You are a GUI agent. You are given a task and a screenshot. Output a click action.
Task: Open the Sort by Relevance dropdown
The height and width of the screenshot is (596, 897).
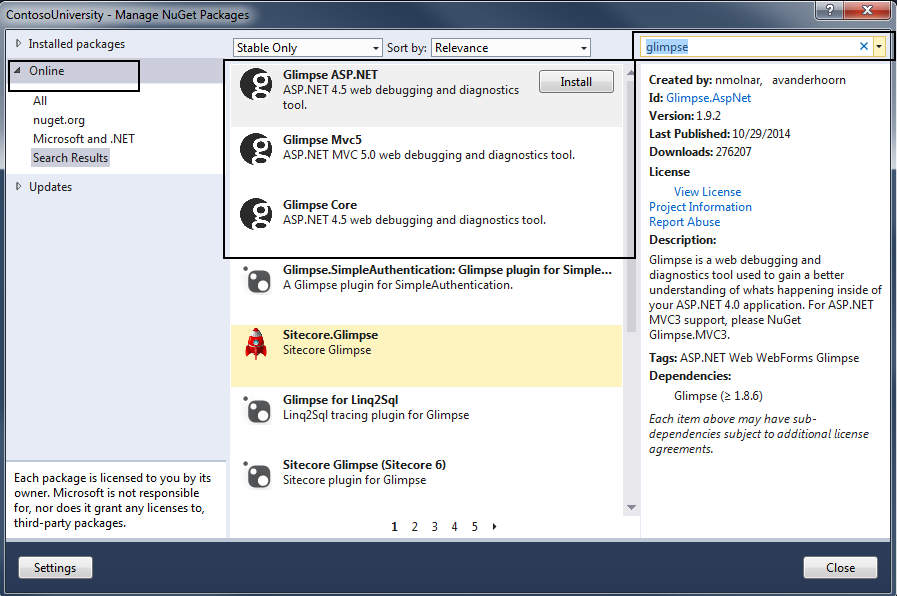click(510, 48)
